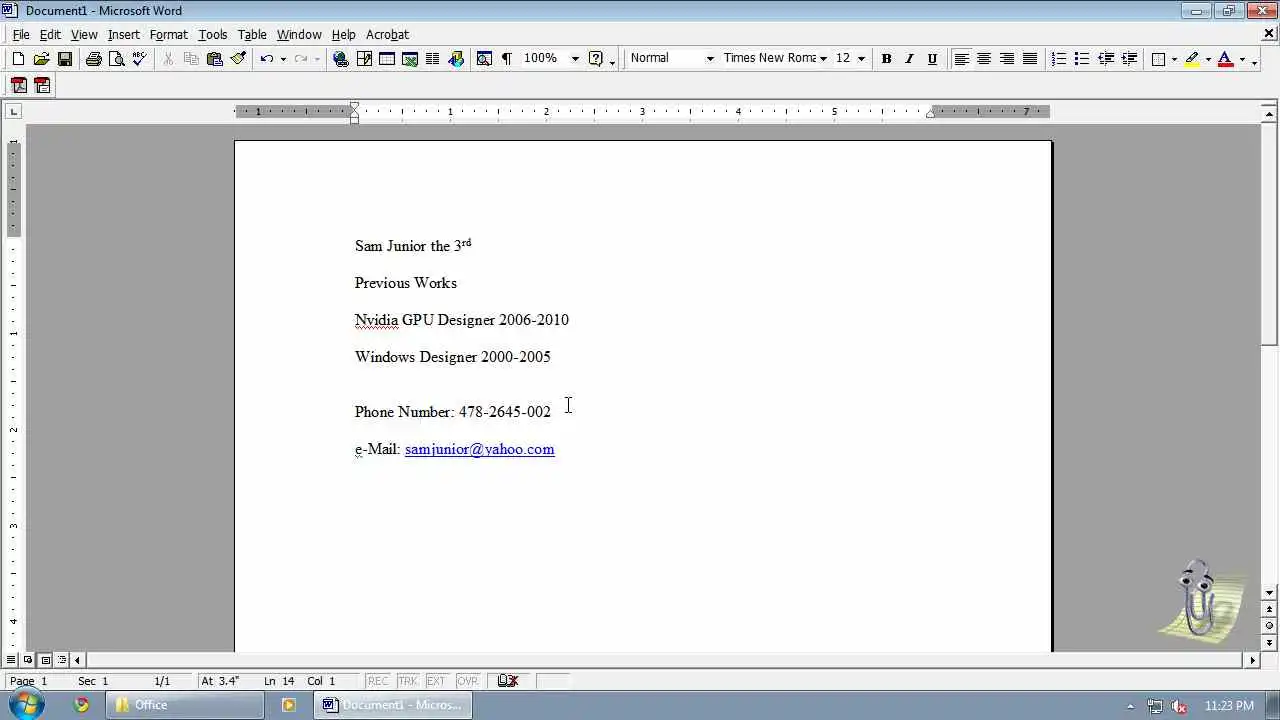Open the Edit menu
The height and width of the screenshot is (720, 1280).
[x=50, y=34]
